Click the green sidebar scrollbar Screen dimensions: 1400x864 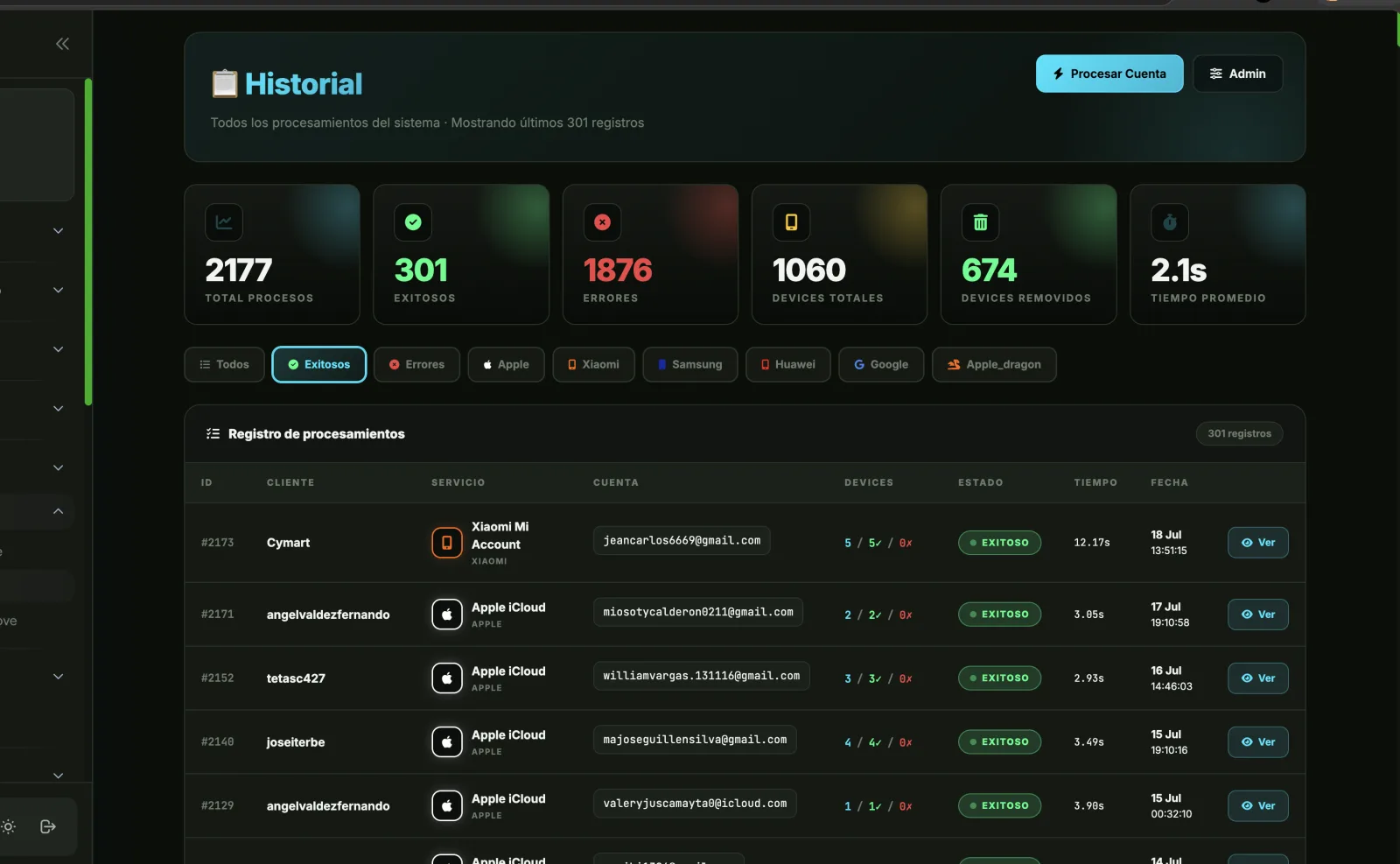tap(88, 242)
